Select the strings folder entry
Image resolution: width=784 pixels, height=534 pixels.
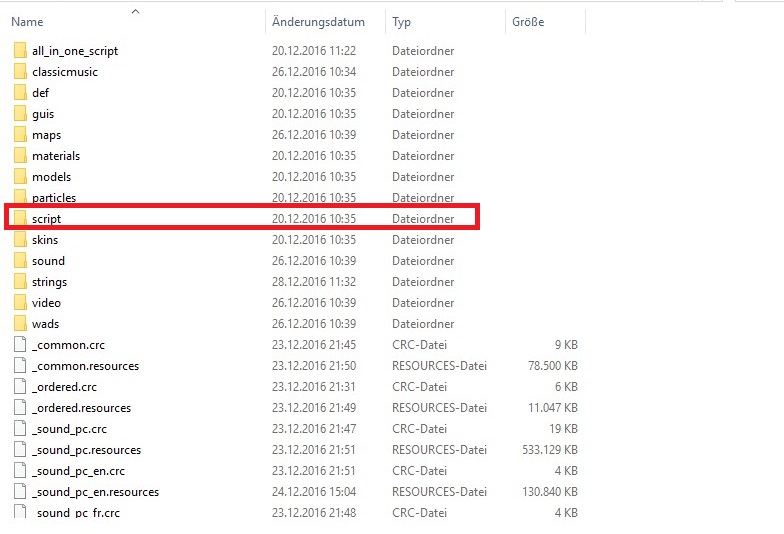pos(49,282)
